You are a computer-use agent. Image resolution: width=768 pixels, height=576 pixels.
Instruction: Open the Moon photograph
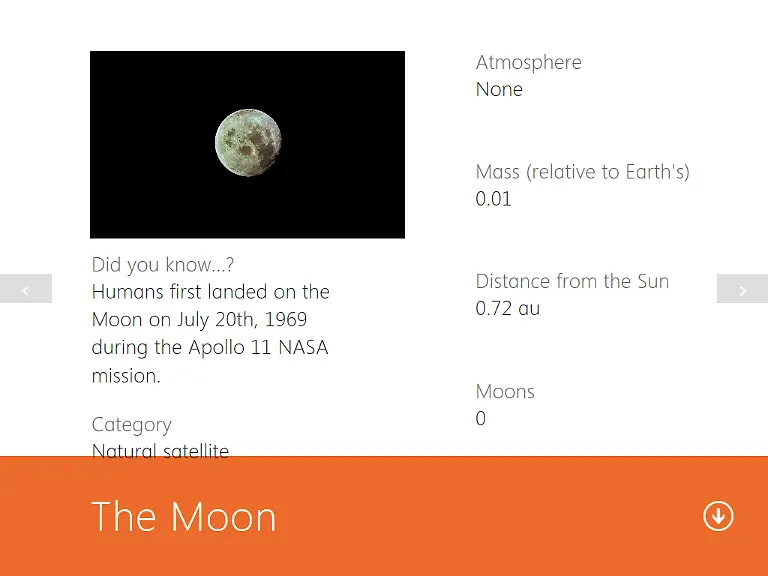click(x=247, y=144)
